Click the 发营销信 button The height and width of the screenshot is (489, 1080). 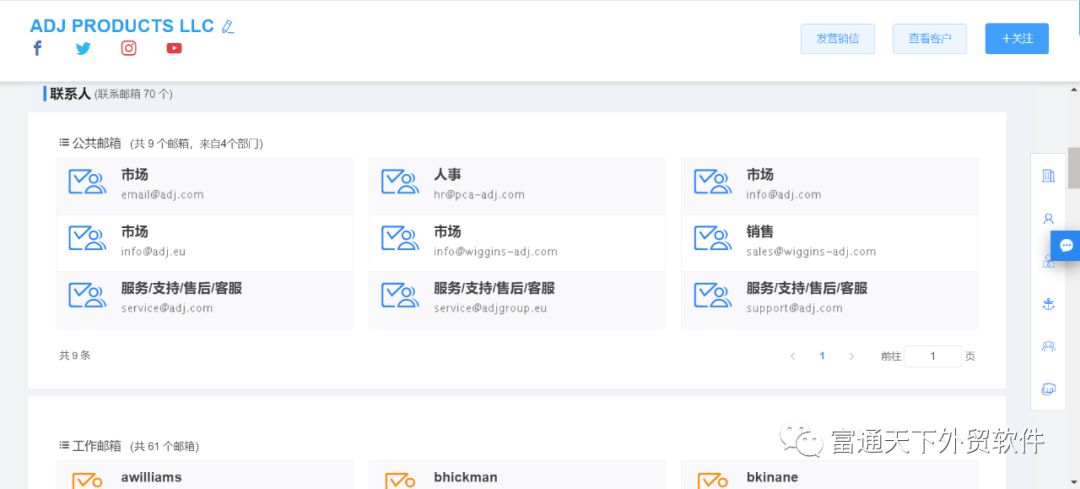[x=838, y=39]
